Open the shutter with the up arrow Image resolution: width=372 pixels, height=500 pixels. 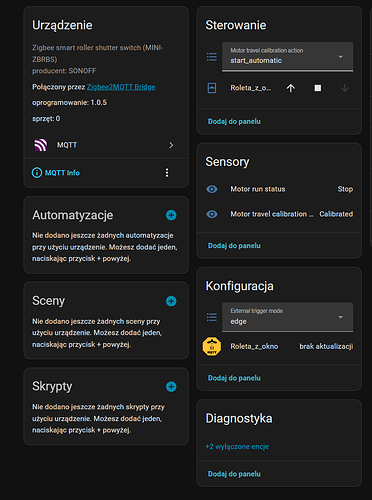point(291,88)
